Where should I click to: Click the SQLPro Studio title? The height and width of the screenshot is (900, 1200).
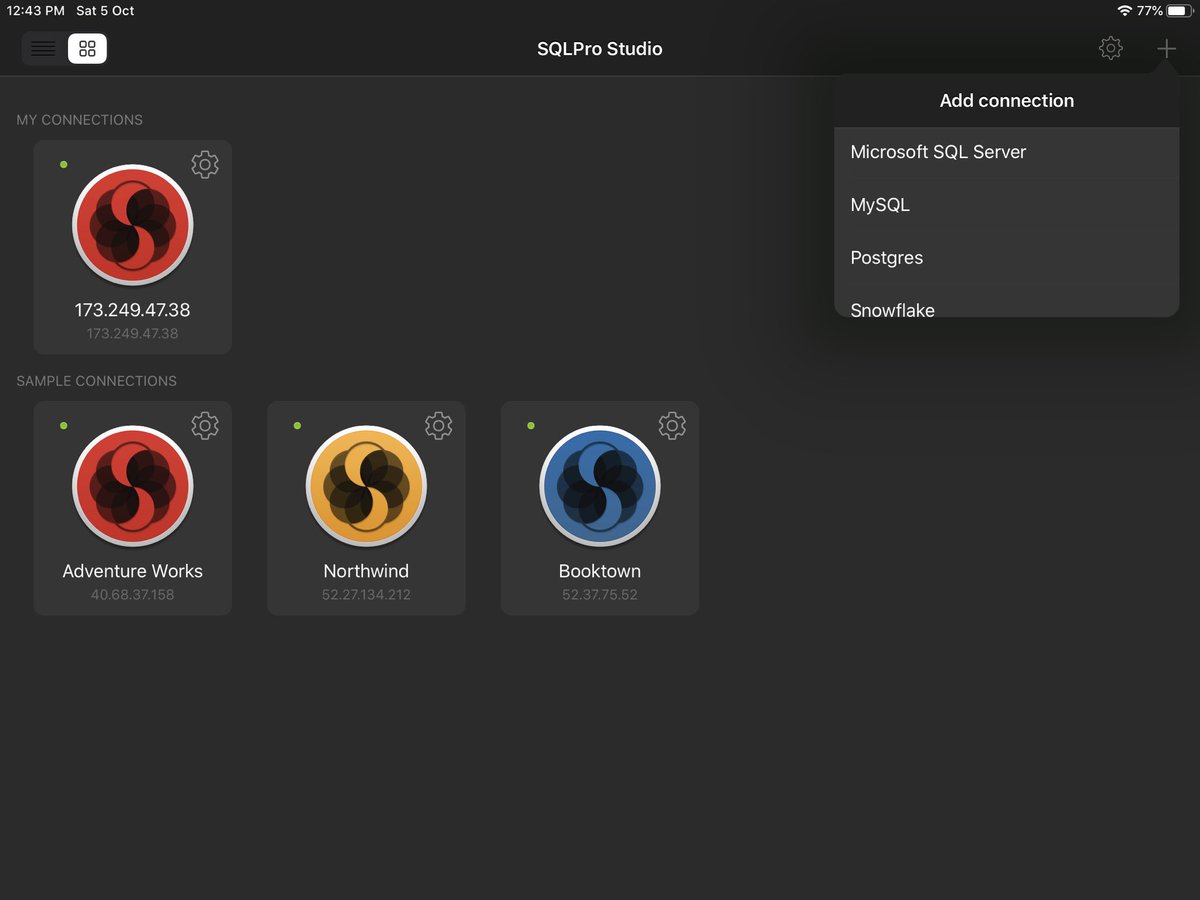(600, 49)
